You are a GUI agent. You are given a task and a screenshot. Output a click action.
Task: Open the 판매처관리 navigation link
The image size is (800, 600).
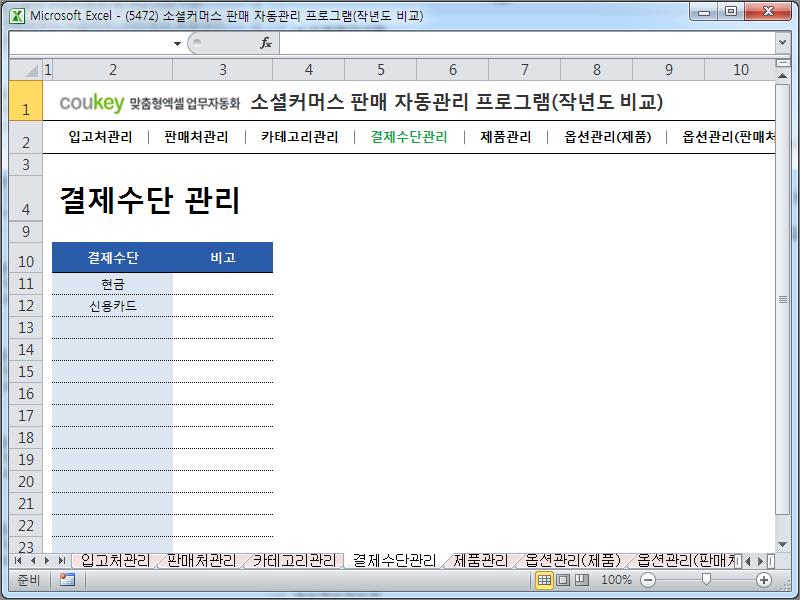(x=196, y=137)
